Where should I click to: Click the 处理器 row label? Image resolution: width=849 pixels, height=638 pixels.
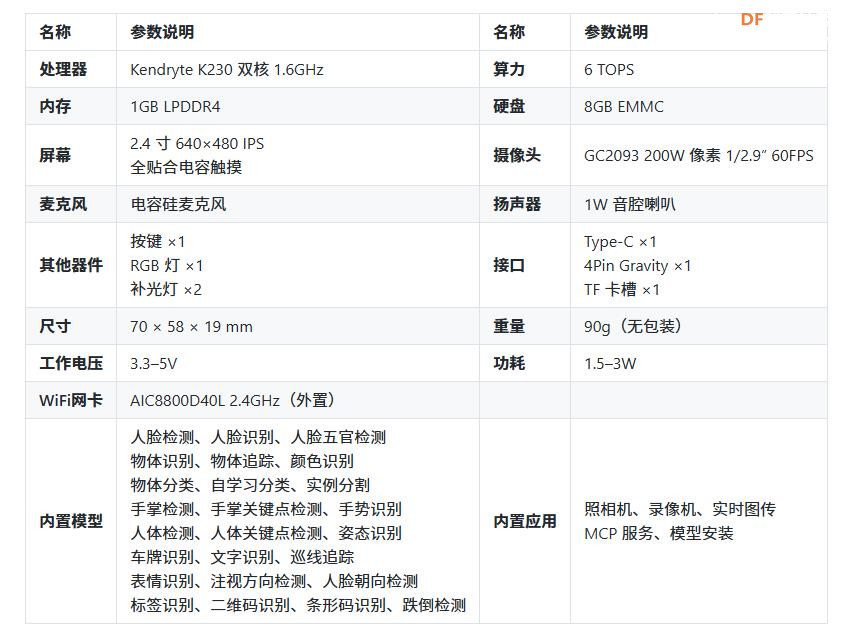coord(63,69)
